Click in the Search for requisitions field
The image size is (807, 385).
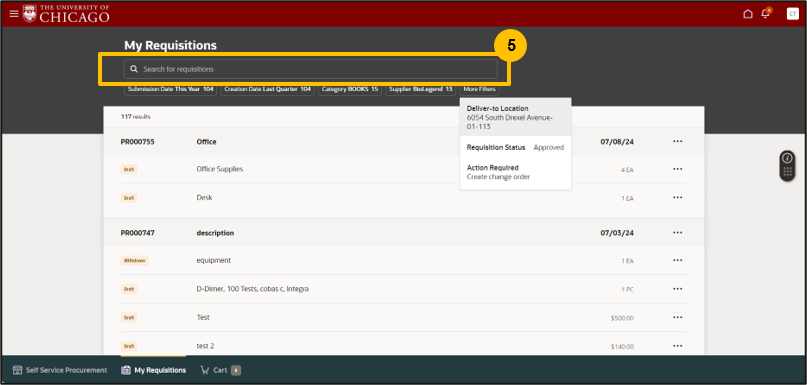[x=310, y=69]
